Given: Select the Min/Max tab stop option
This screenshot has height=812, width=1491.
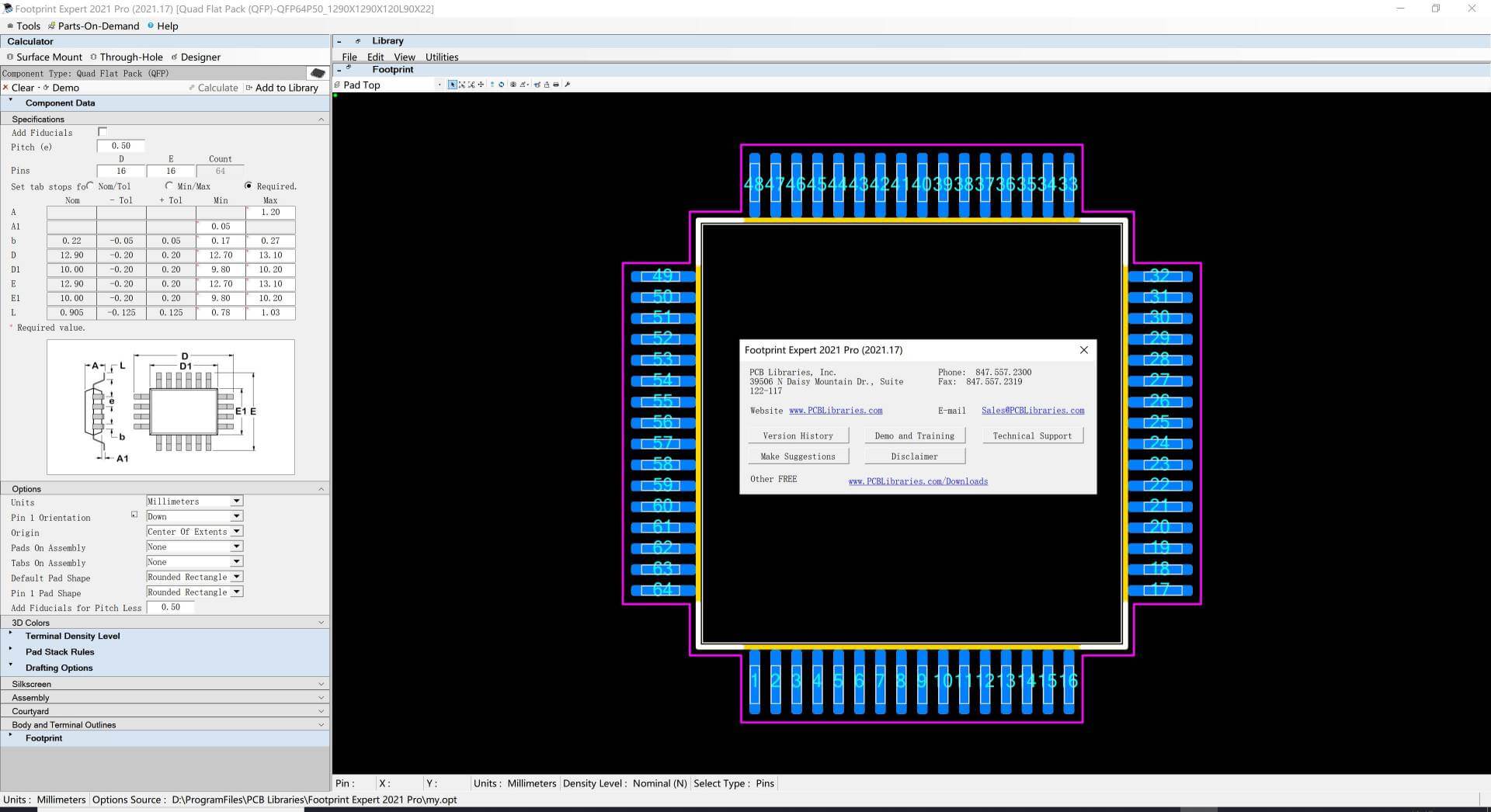Looking at the screenshot, I should 169,186.
